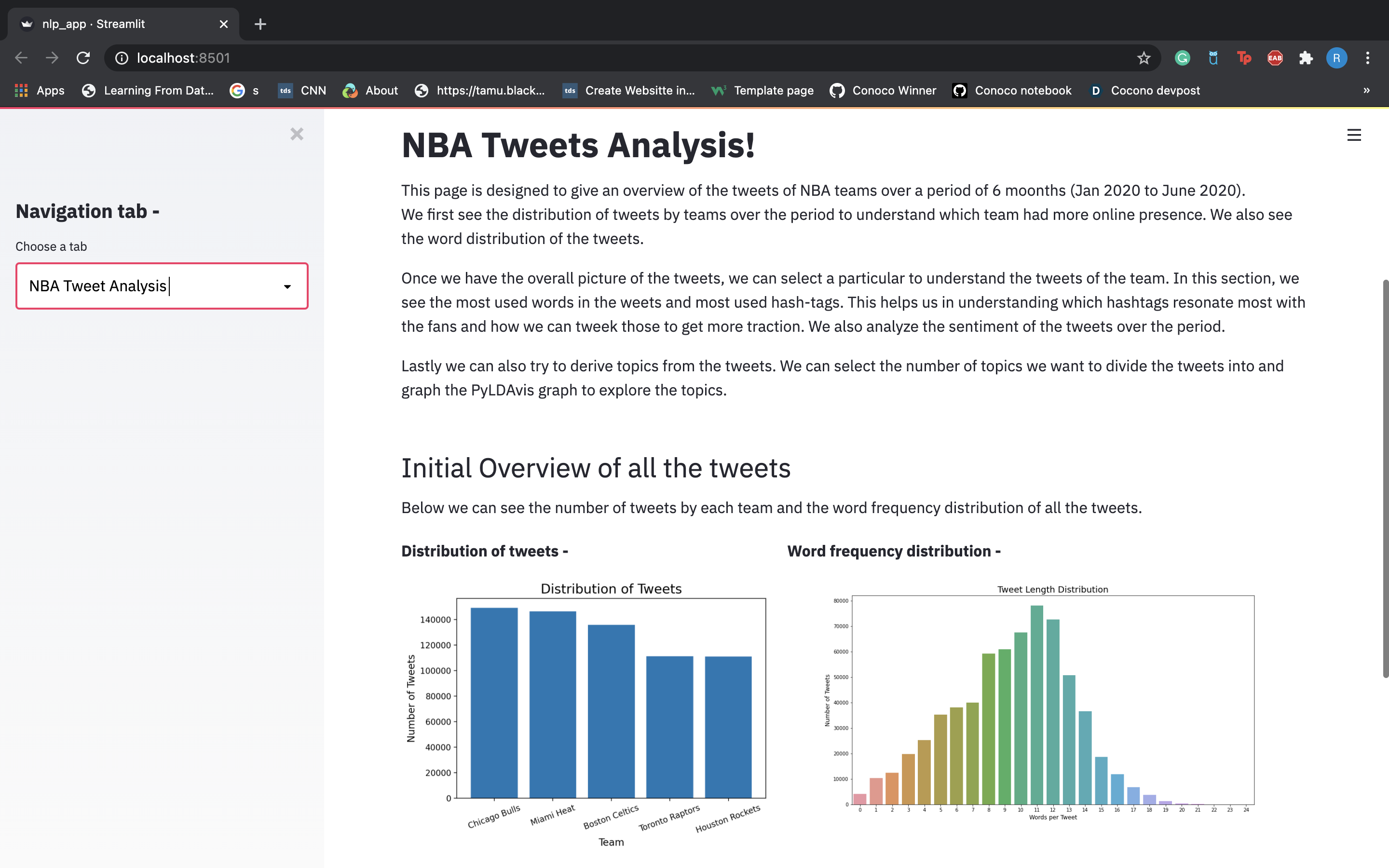View site information icon in address bar
The image size is (1389, 868).
(122, 58)
